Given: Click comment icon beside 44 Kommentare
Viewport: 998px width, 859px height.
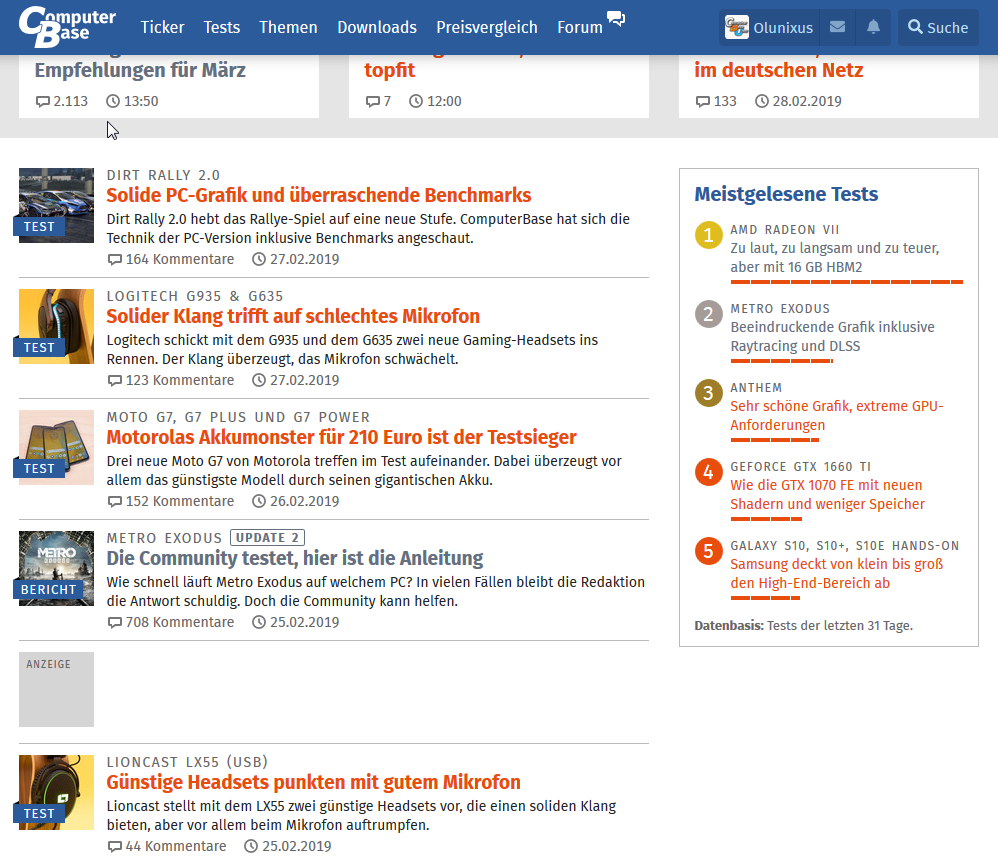Looking at the screenshot, I should [115, 846].
